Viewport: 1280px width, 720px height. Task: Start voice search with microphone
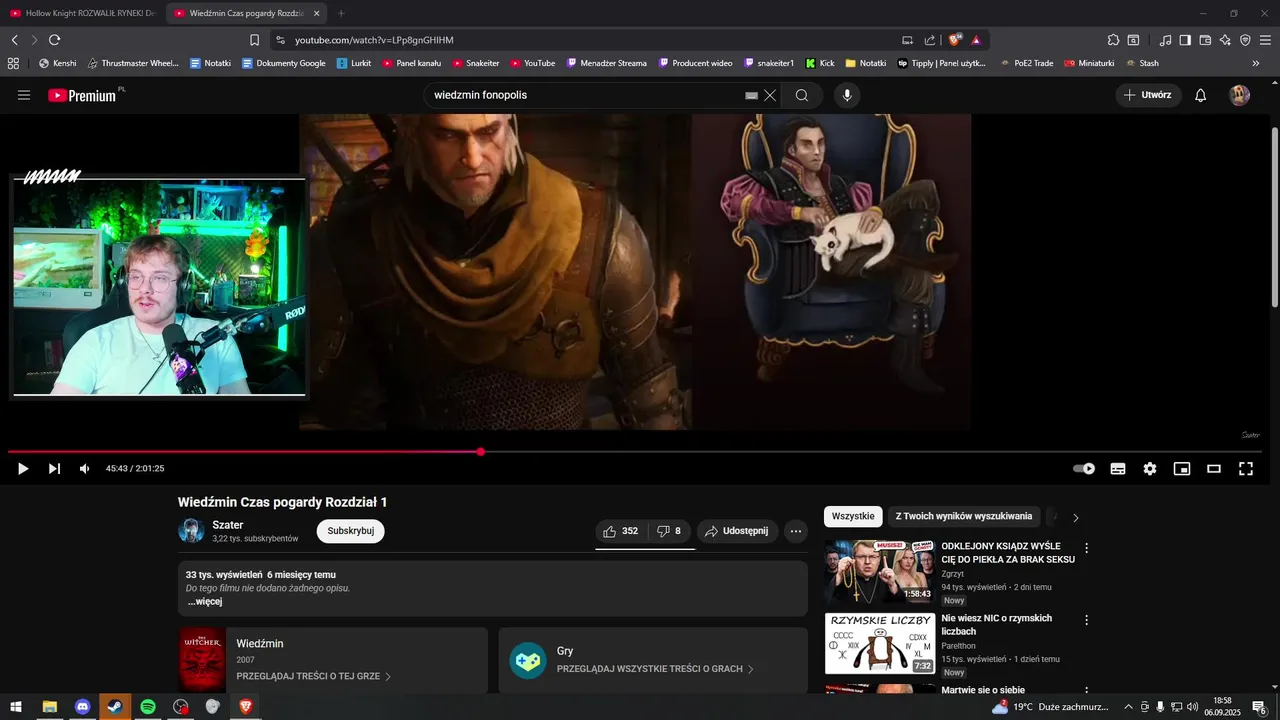point(847,95)
